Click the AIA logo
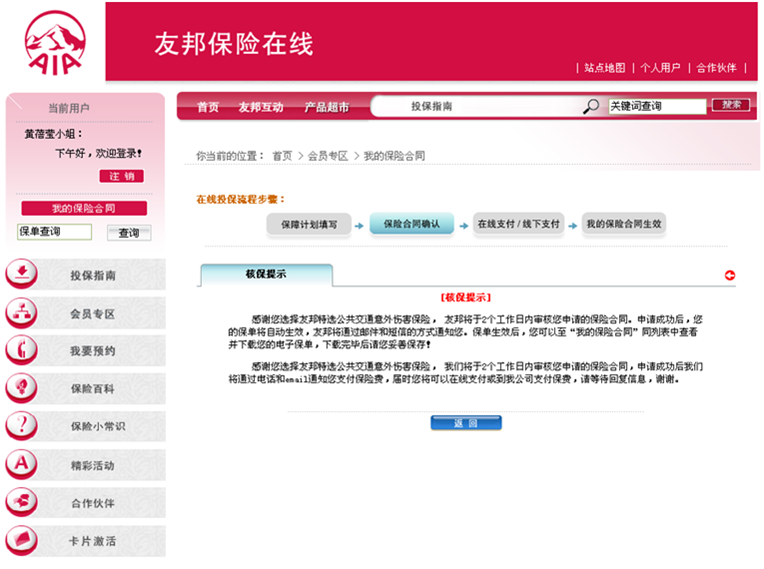This screenshot has height=569, width=764. 55,43
